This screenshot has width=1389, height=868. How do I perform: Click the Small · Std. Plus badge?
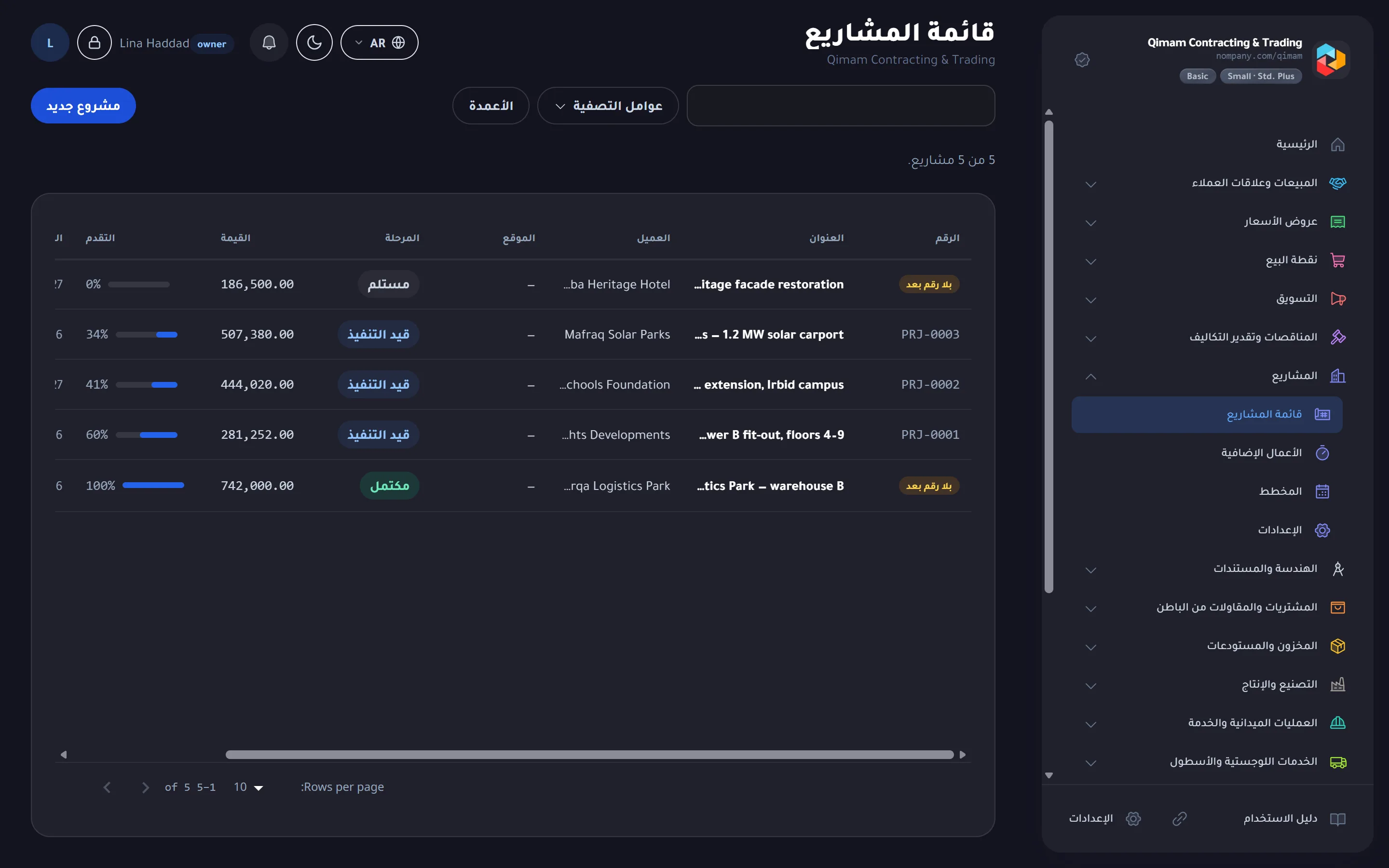pyautogui.click(x=1261, y=76)
